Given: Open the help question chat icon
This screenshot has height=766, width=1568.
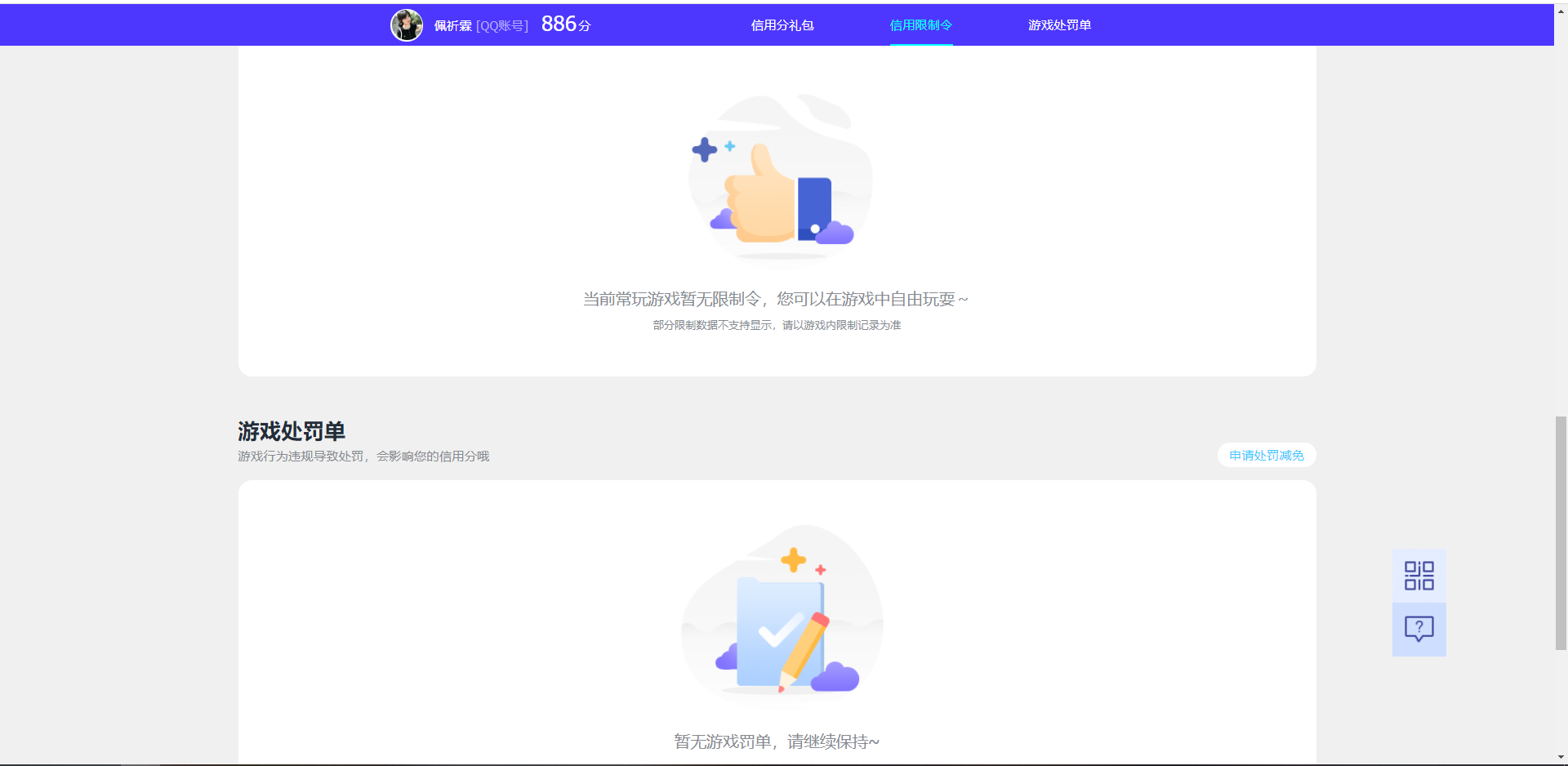Looking at the screenshot, I should click(x=1419, y=629).
